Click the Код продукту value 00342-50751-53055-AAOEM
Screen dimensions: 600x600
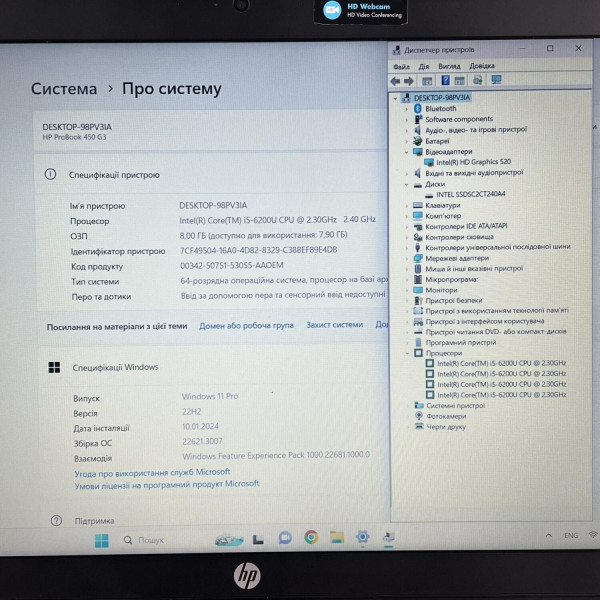[232, 265]
